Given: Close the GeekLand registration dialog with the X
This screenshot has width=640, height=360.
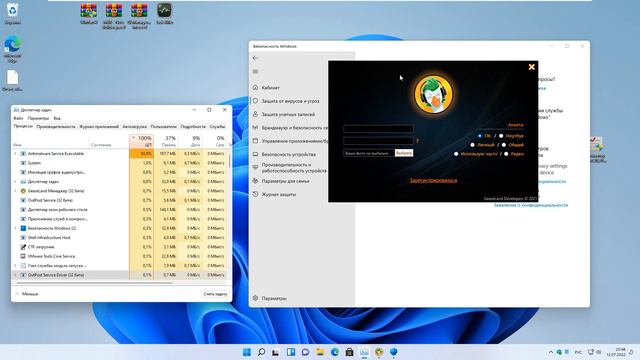Looking at the screenshot, I should [531, 67].
